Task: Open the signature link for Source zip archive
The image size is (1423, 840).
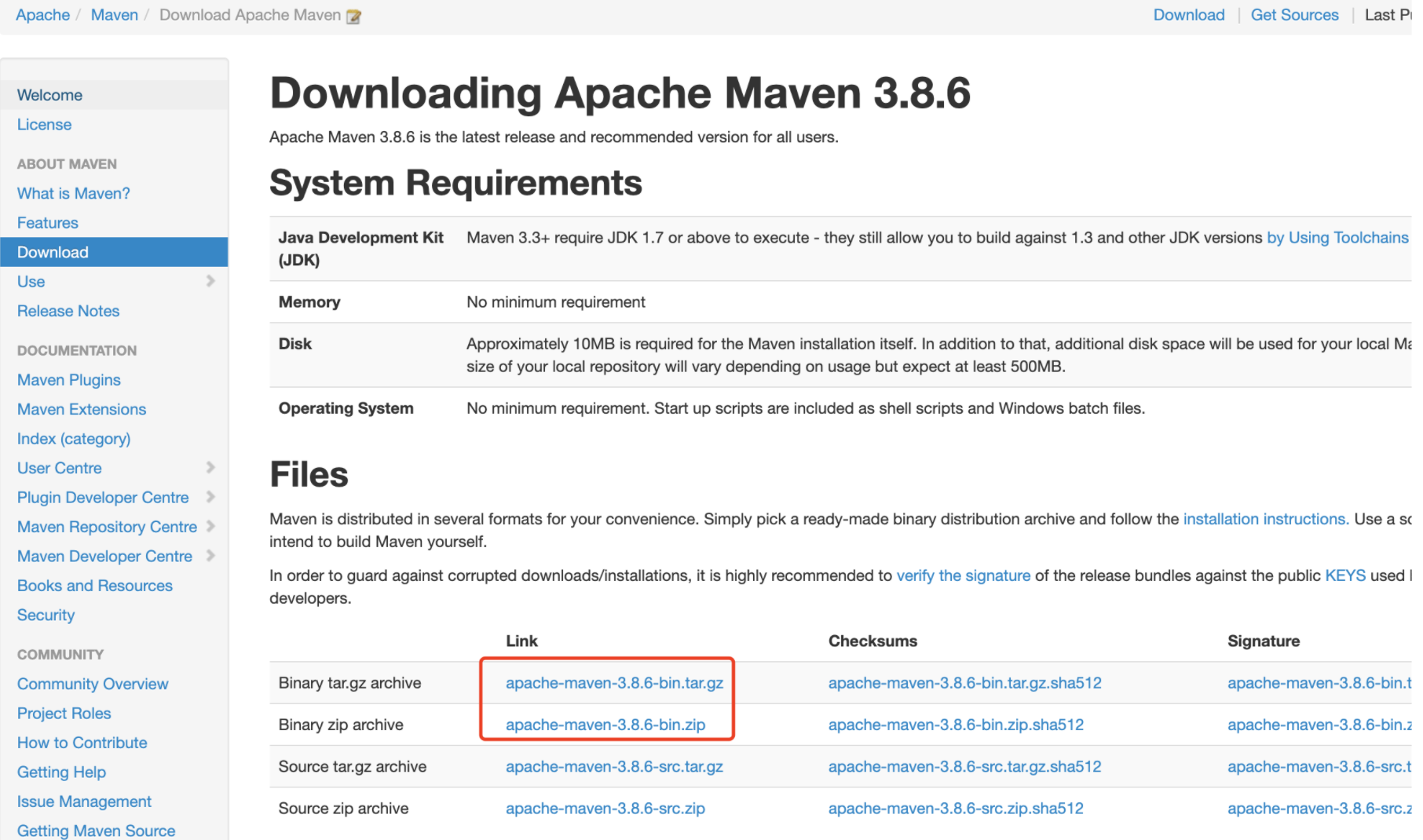Action: click(1319, 809)
